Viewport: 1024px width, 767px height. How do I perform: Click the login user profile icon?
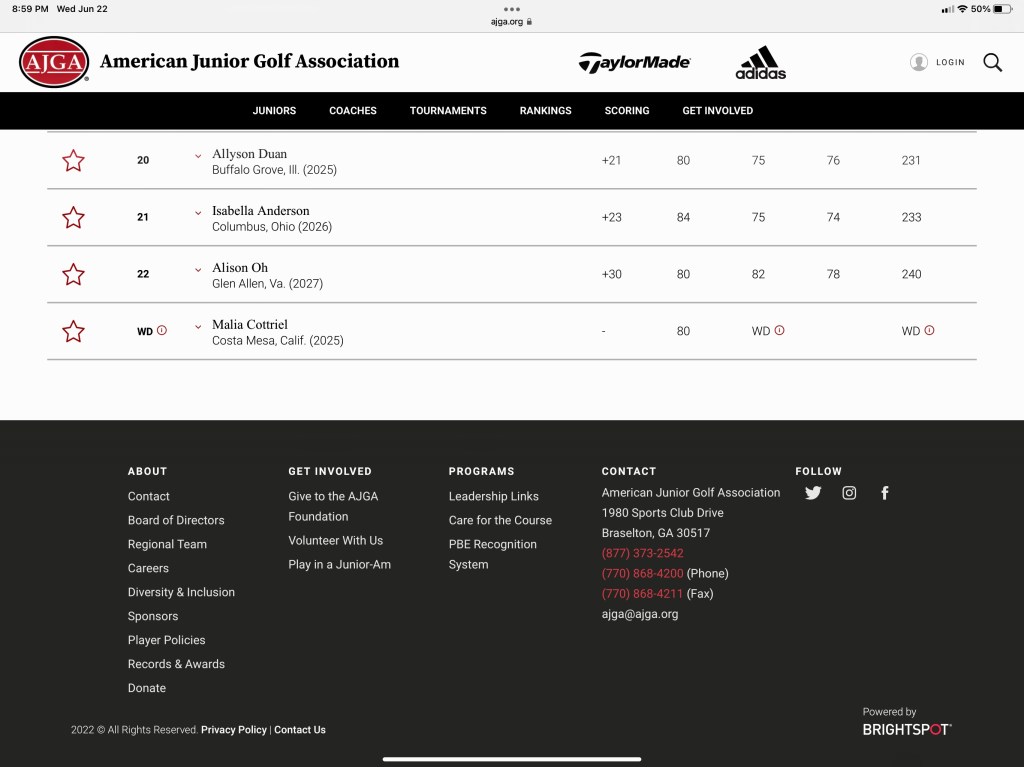click(x=919, y=62)
